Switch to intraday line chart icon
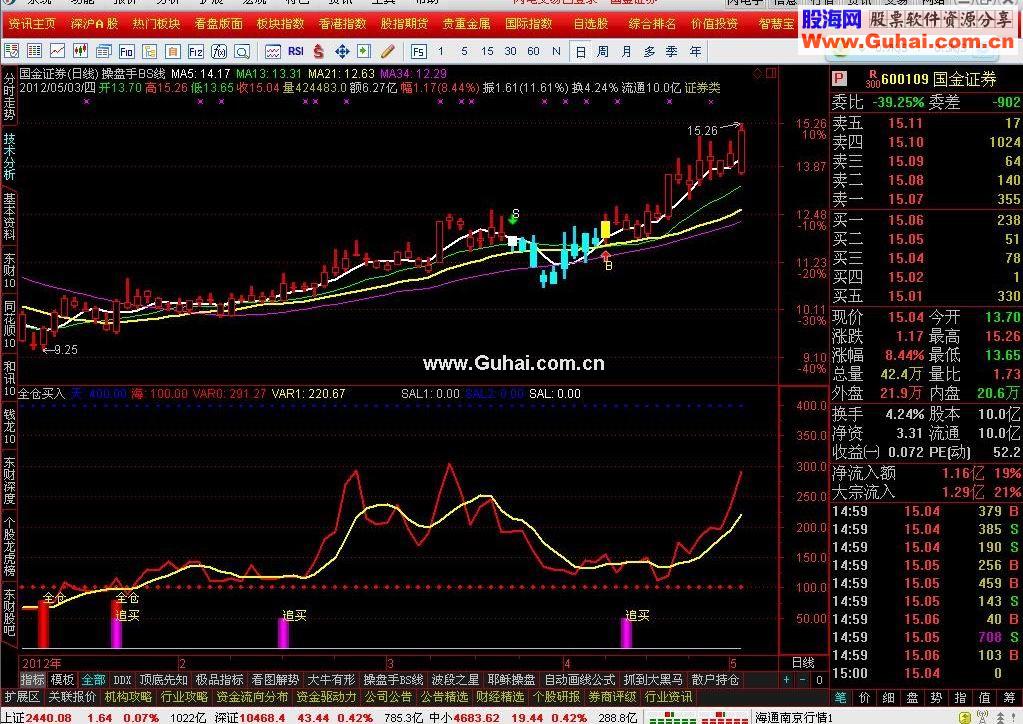This screenshot has height=724, width=1023. 57,51
